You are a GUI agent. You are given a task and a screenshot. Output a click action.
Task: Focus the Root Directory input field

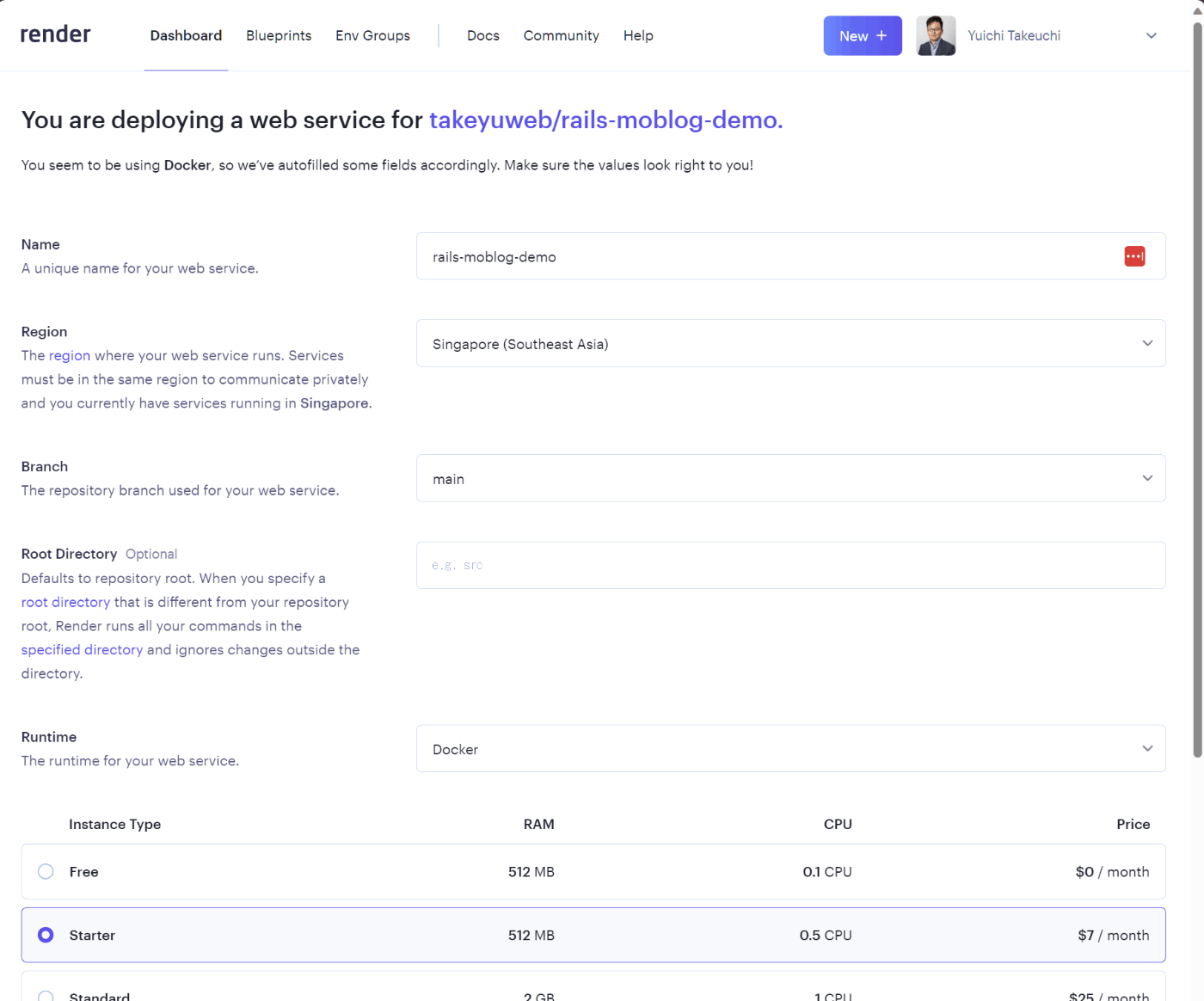click(790, 565)
